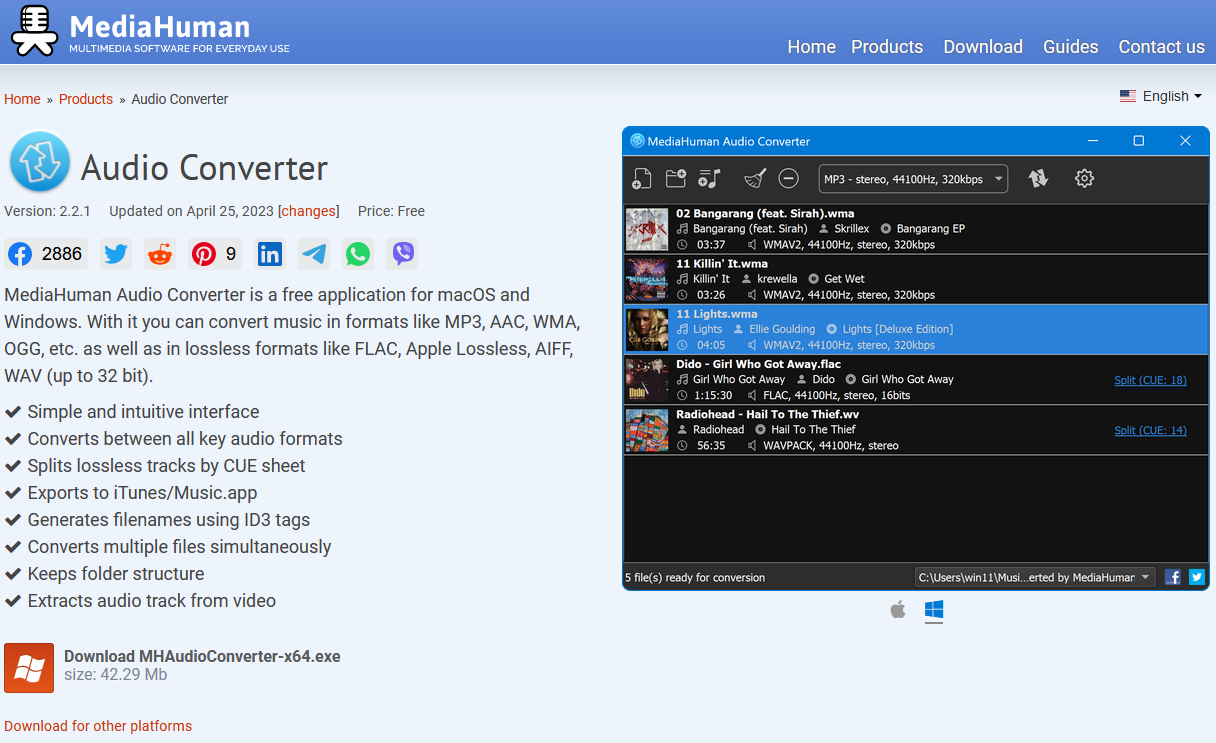Switch screenshot to Windows logo icon
The width and height of the screenshot is (1216, 743).
(934, 610)
